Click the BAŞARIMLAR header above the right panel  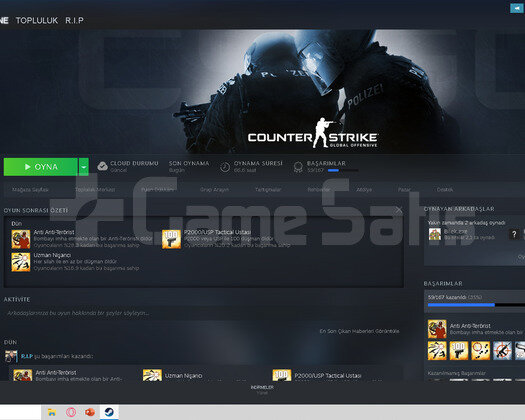[443, 284]
